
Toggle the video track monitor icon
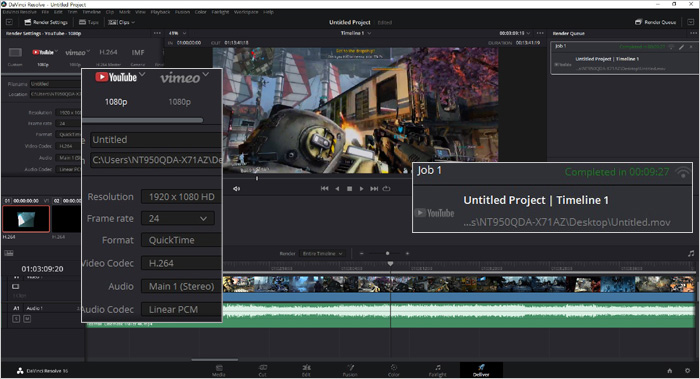pos(16,287)
